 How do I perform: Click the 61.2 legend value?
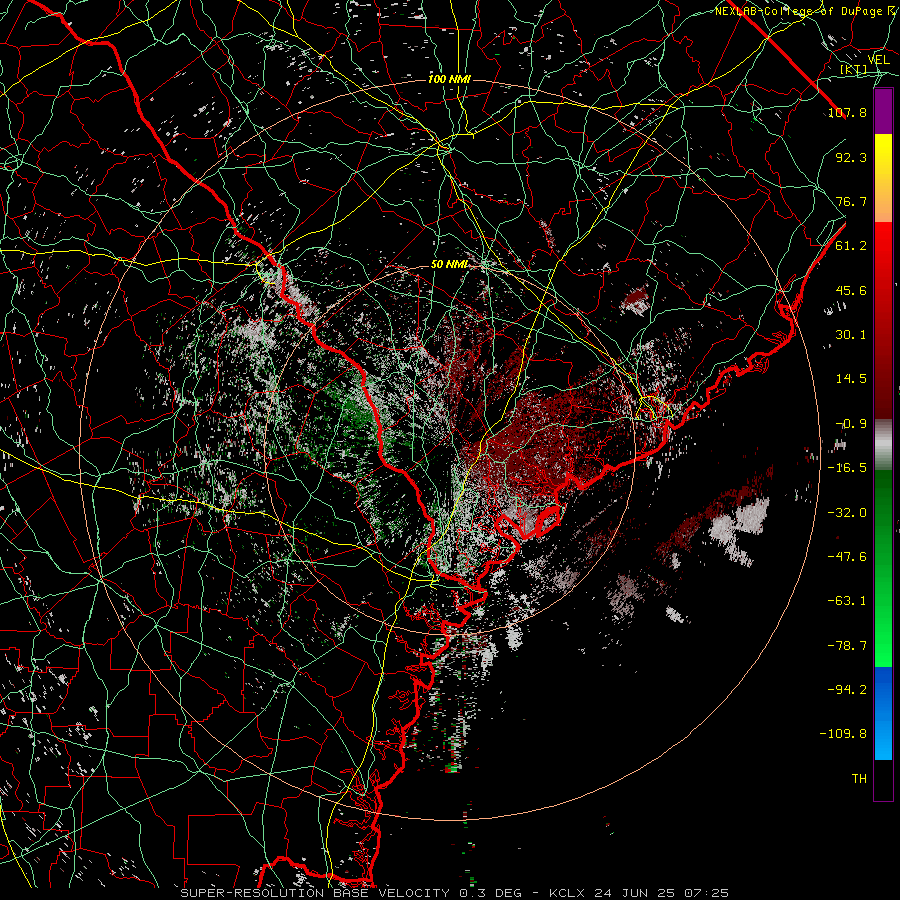point(851,246)
